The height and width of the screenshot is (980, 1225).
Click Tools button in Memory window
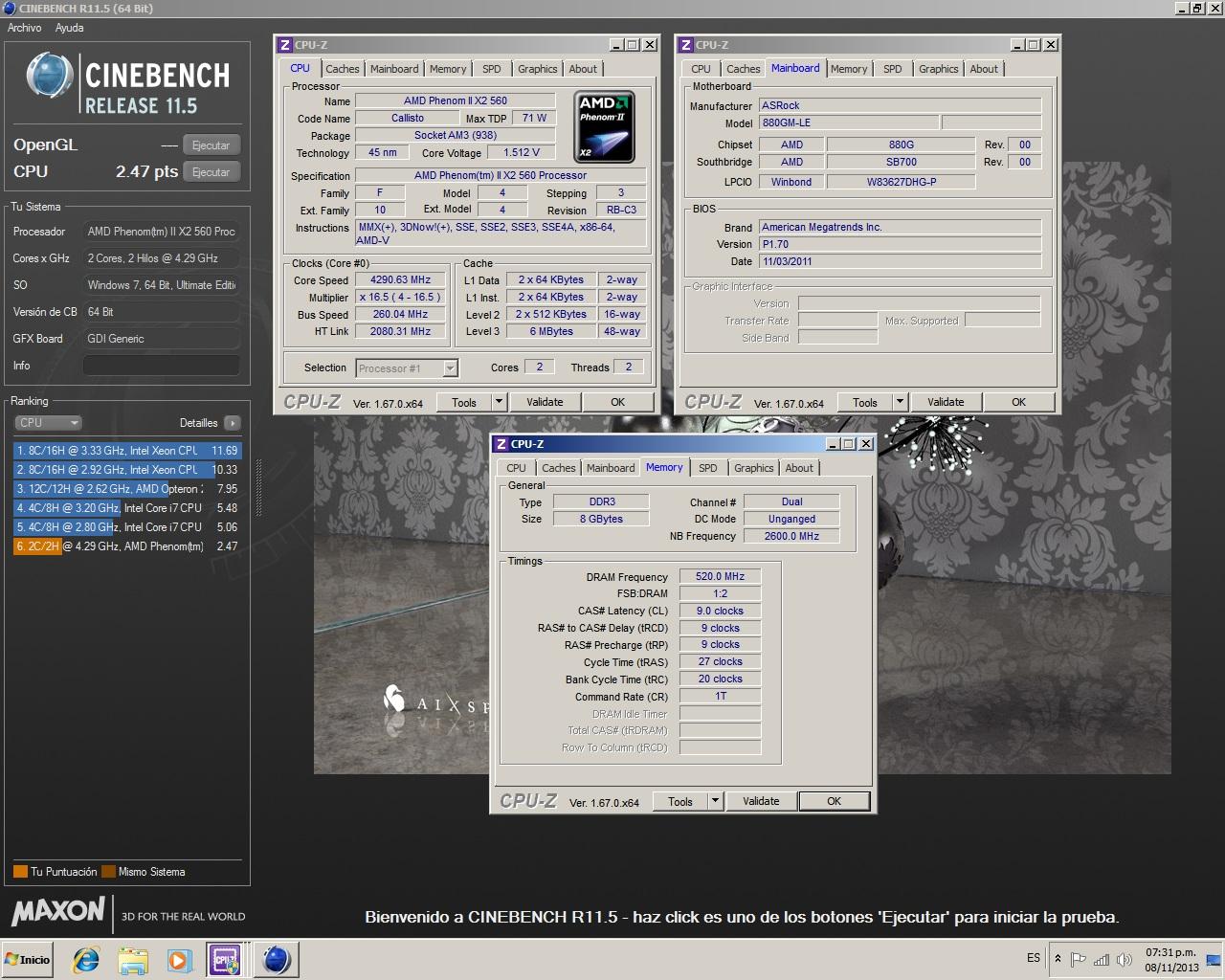(x=680, y=802)
